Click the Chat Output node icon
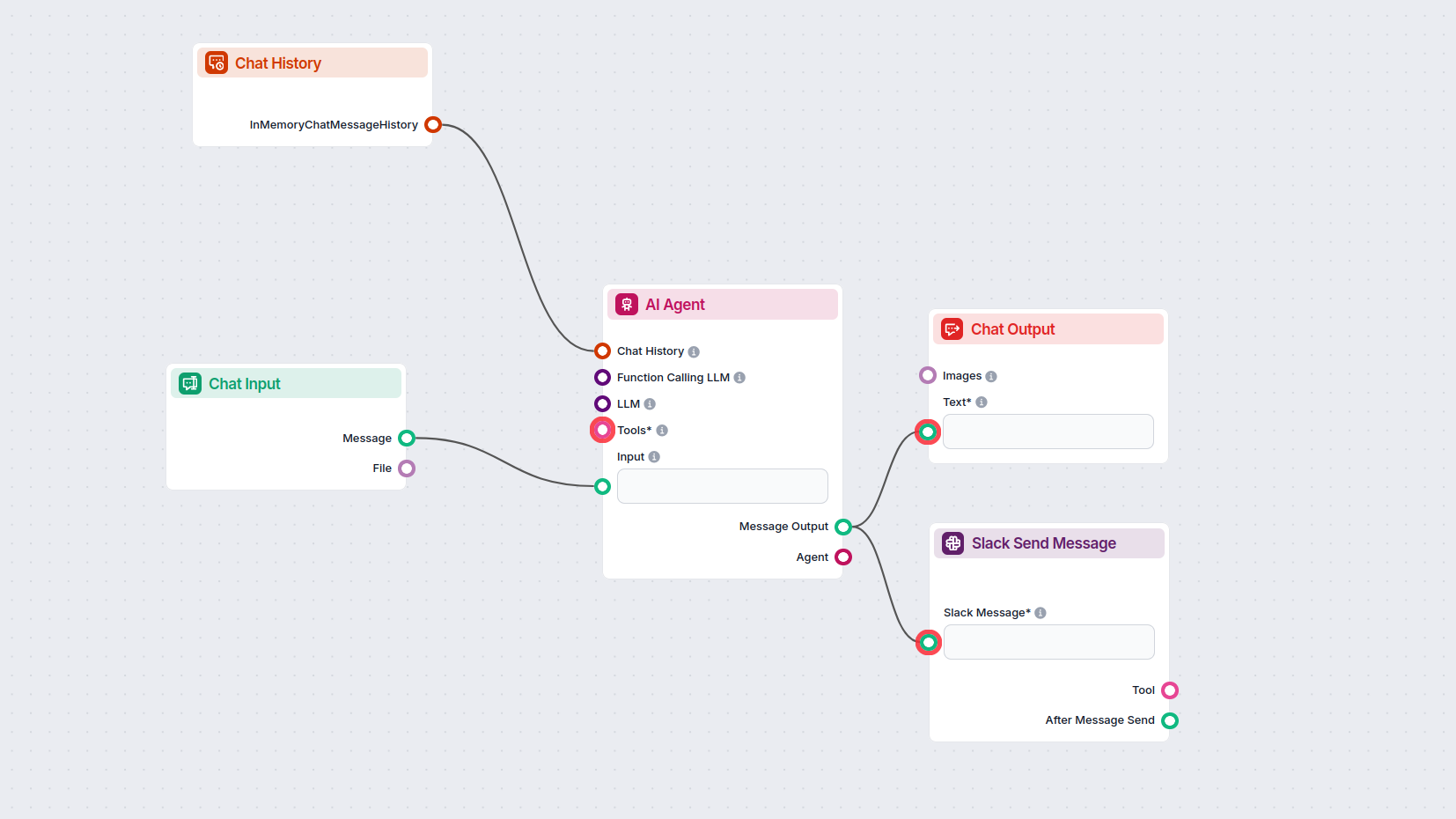Viewport: 1456px width, 819px height. 952,328
